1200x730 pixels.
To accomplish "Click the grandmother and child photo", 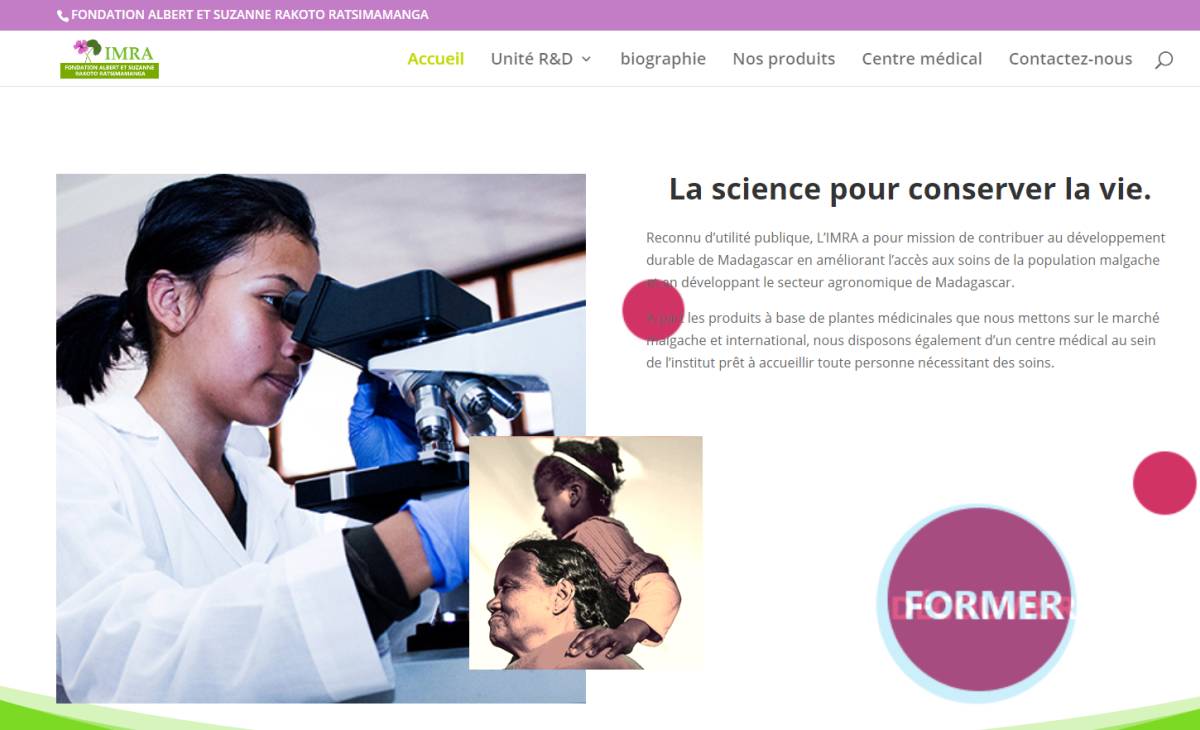I will [586, 553].
